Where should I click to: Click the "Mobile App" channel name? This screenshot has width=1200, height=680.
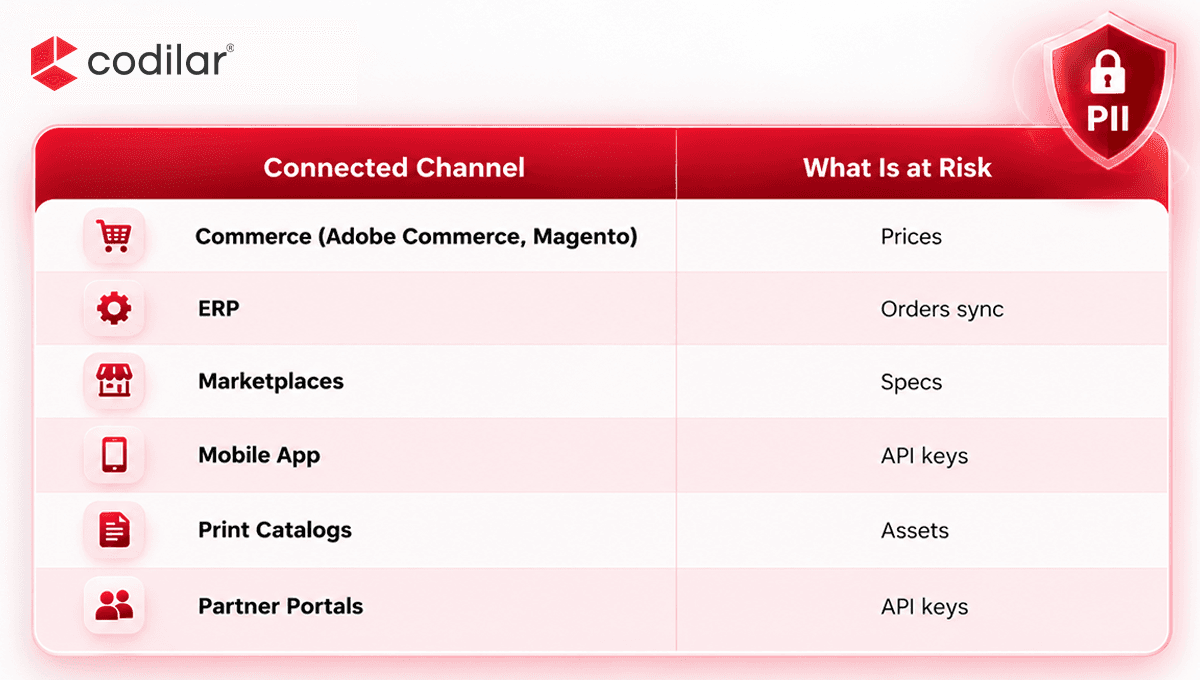coord(259,455)
